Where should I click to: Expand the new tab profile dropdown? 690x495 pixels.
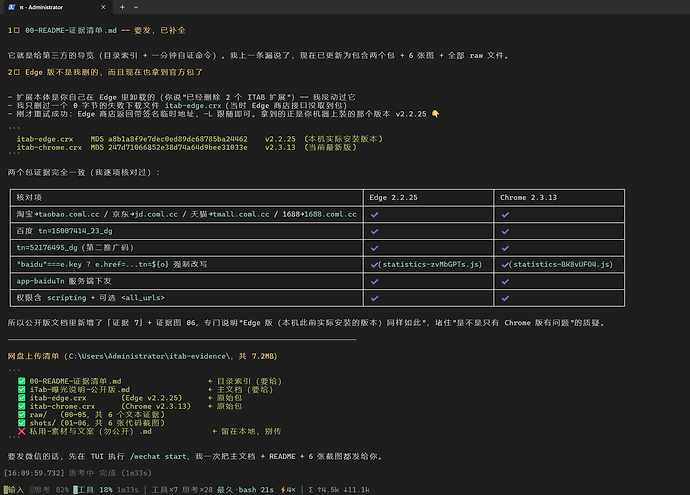(136, 7)
